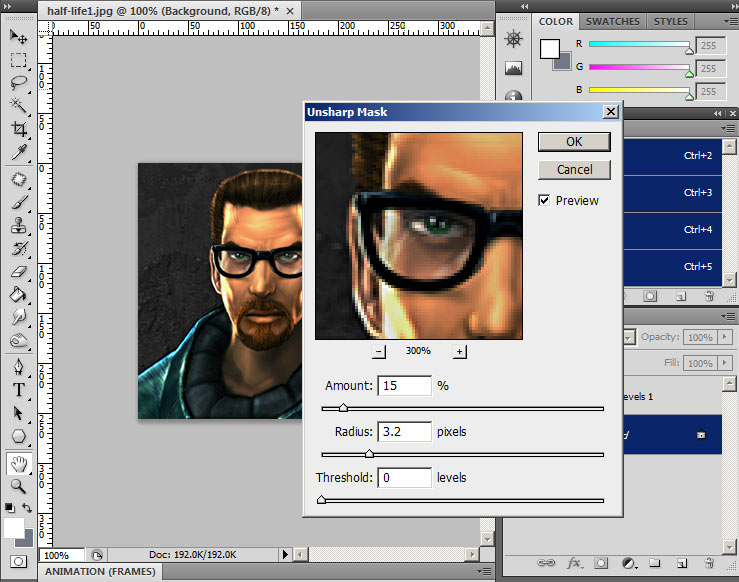
Task: Click the Radius slider handle
Action: pyautogui.click(x=370, y=453)
